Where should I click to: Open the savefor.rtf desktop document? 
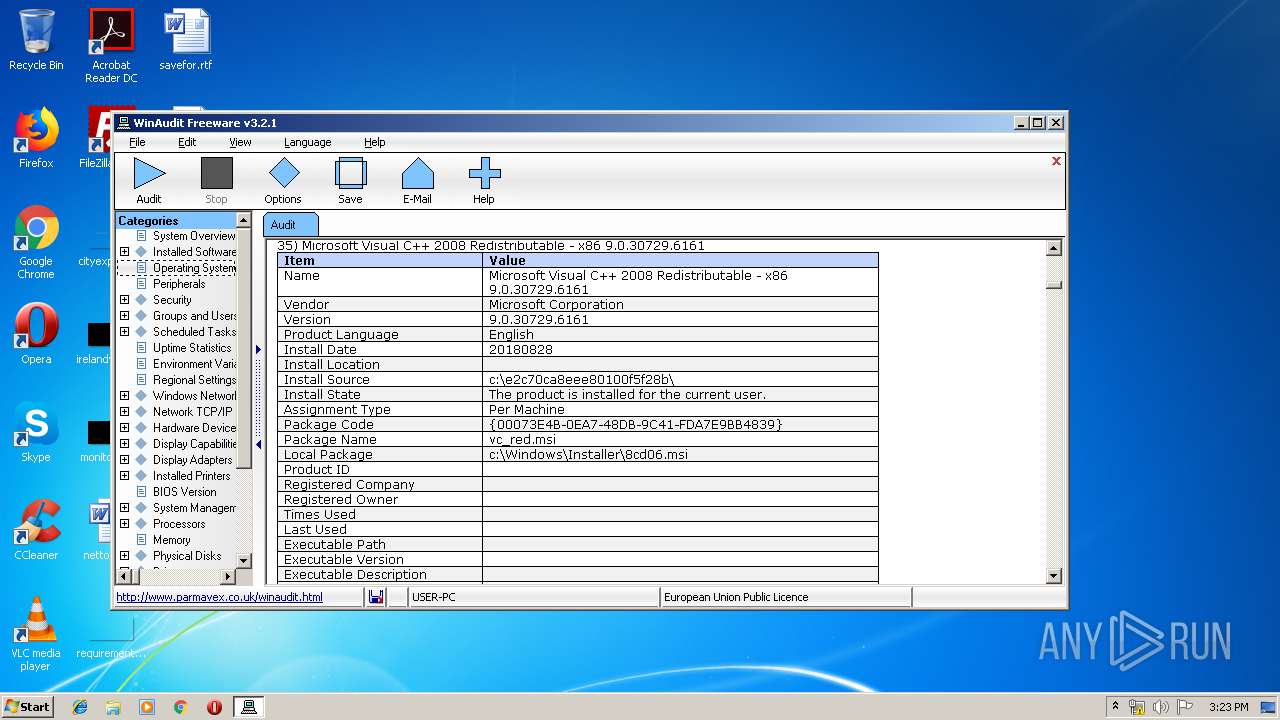[x=186, y=40]
